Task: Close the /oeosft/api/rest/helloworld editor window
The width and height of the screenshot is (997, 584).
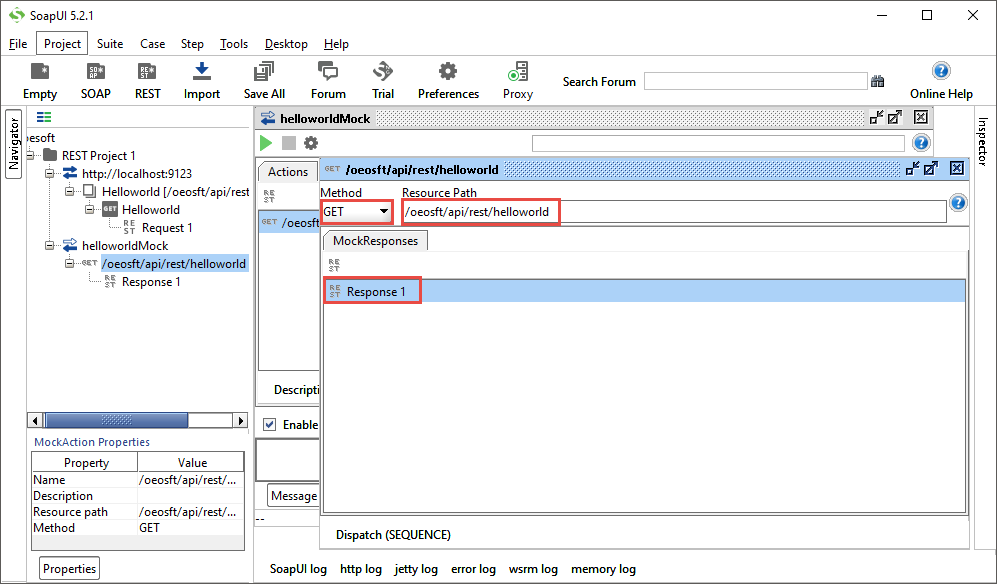Action: pyautogui.click(x=956, y=169)
